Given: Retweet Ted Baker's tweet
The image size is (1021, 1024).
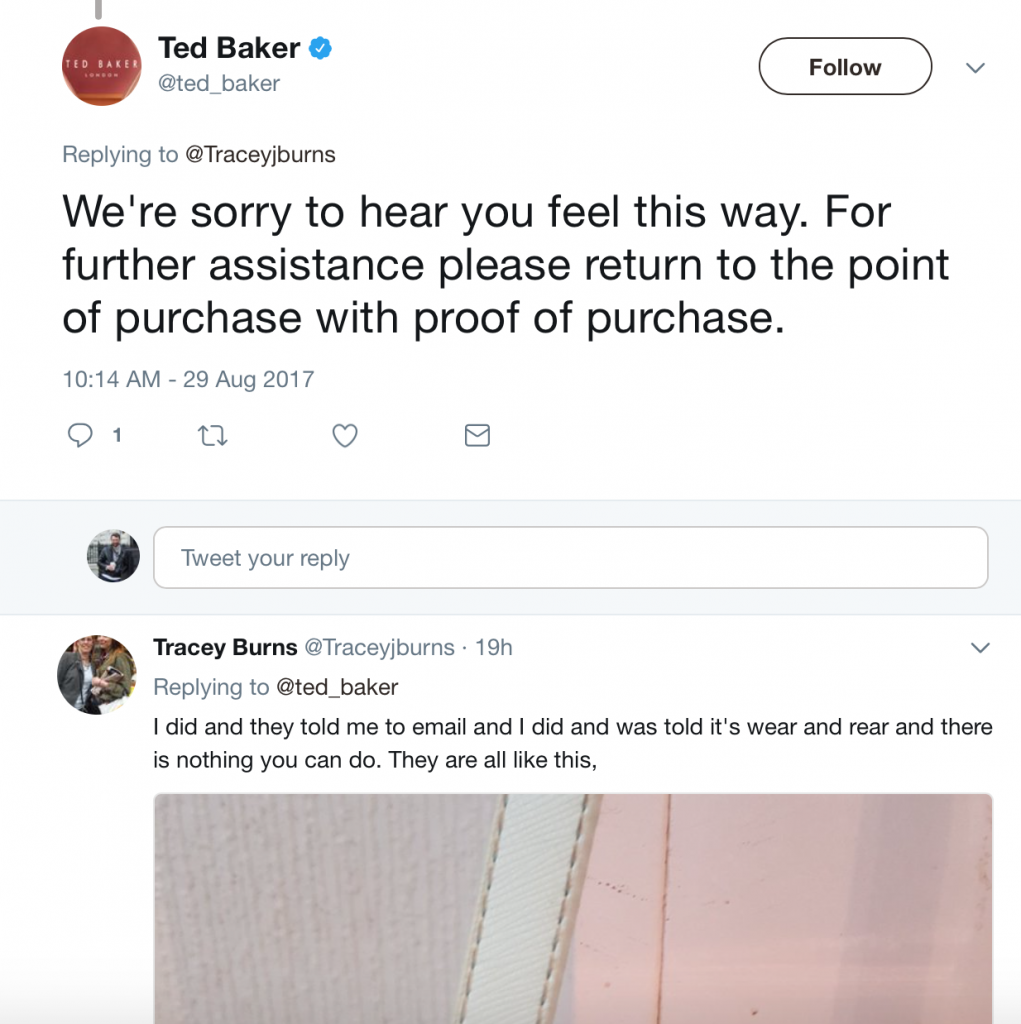Looking at the screenshot, I should point(213,436).
